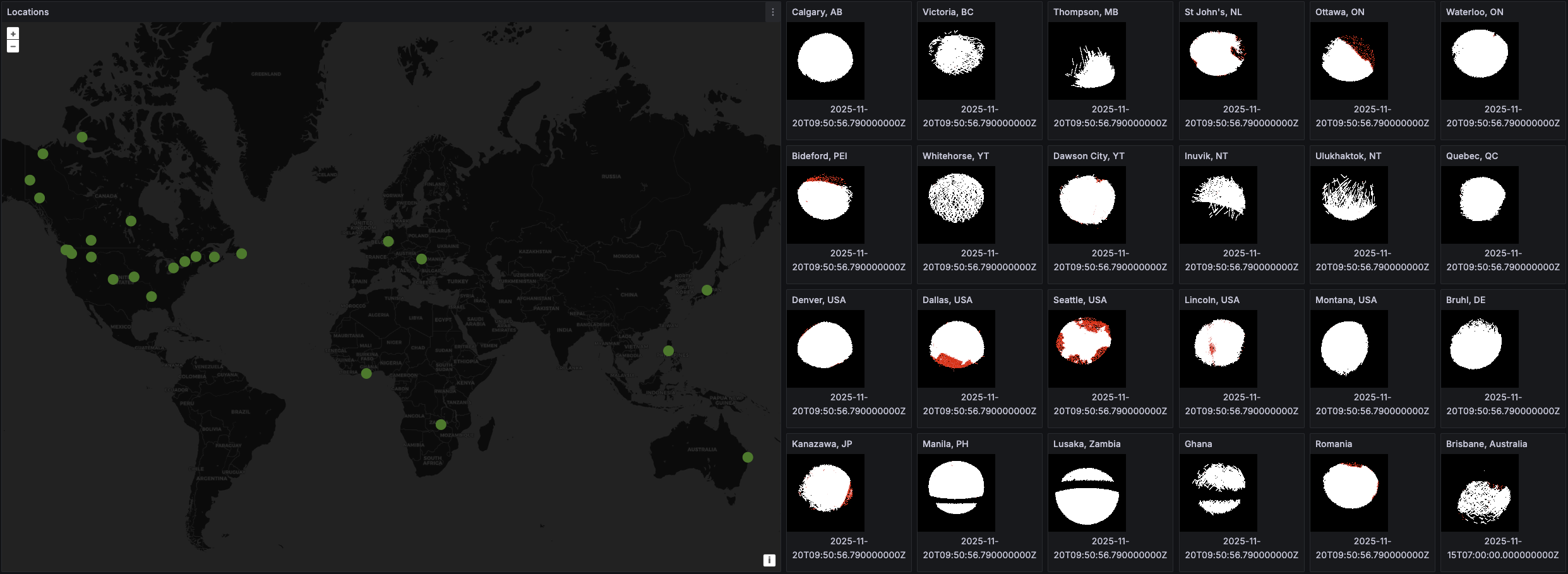The height and width of the screenshot is (574, 1568).
Task: Zoom out on the Locations map
Action: pyautogui.click(x=13, y=47)
